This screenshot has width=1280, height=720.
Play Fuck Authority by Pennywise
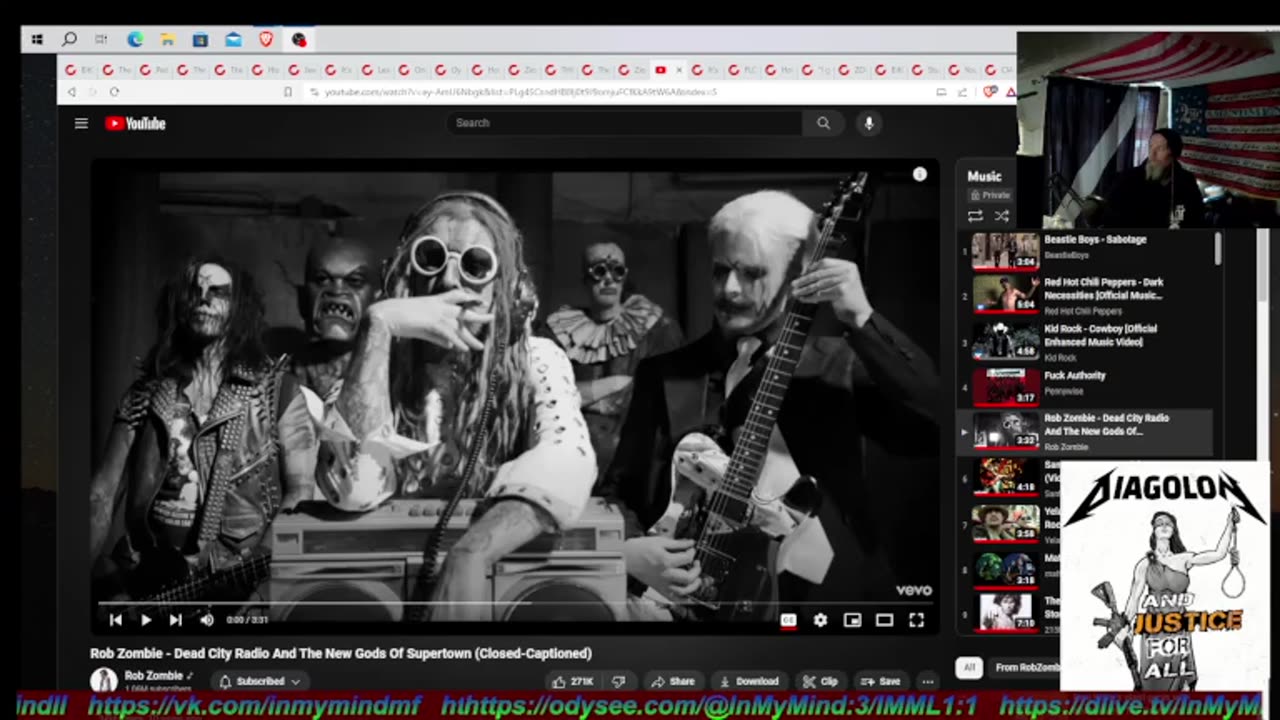(1085, 387)
